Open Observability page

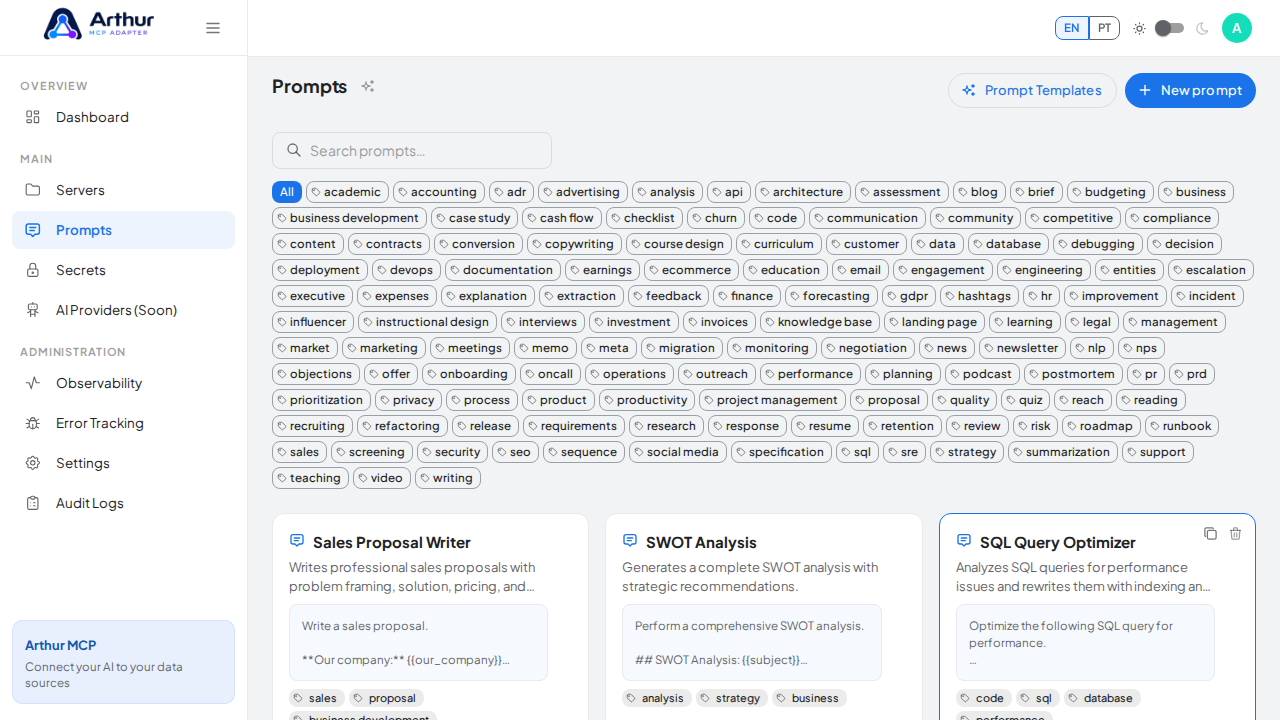click(124, 383)
